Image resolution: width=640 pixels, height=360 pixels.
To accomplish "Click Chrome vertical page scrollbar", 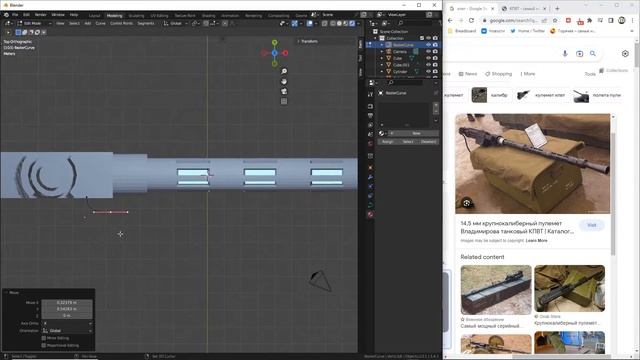I will pyautogui.click(x=637, y=55).
